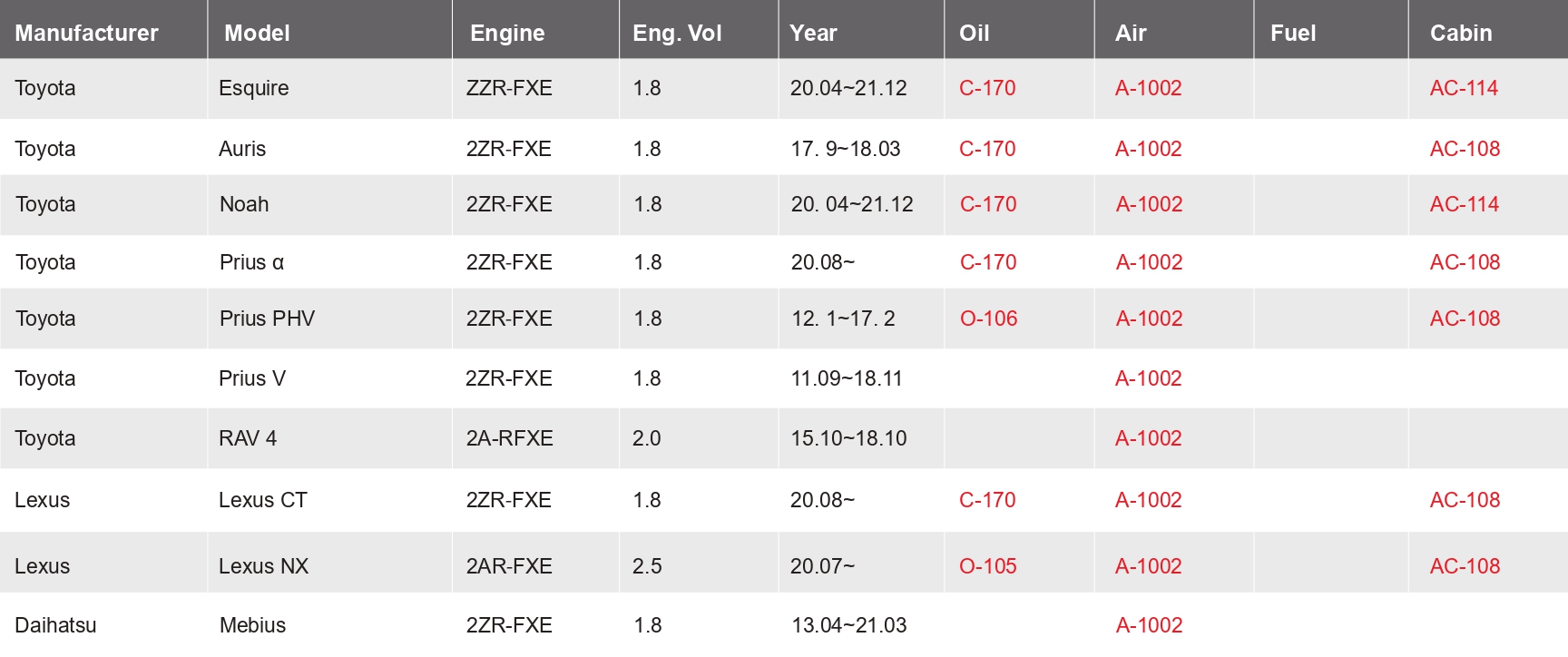Open O-106 oil filter for Prius PHV
This screenshot has width=1568, height=657.
click(x=988, y=319)
